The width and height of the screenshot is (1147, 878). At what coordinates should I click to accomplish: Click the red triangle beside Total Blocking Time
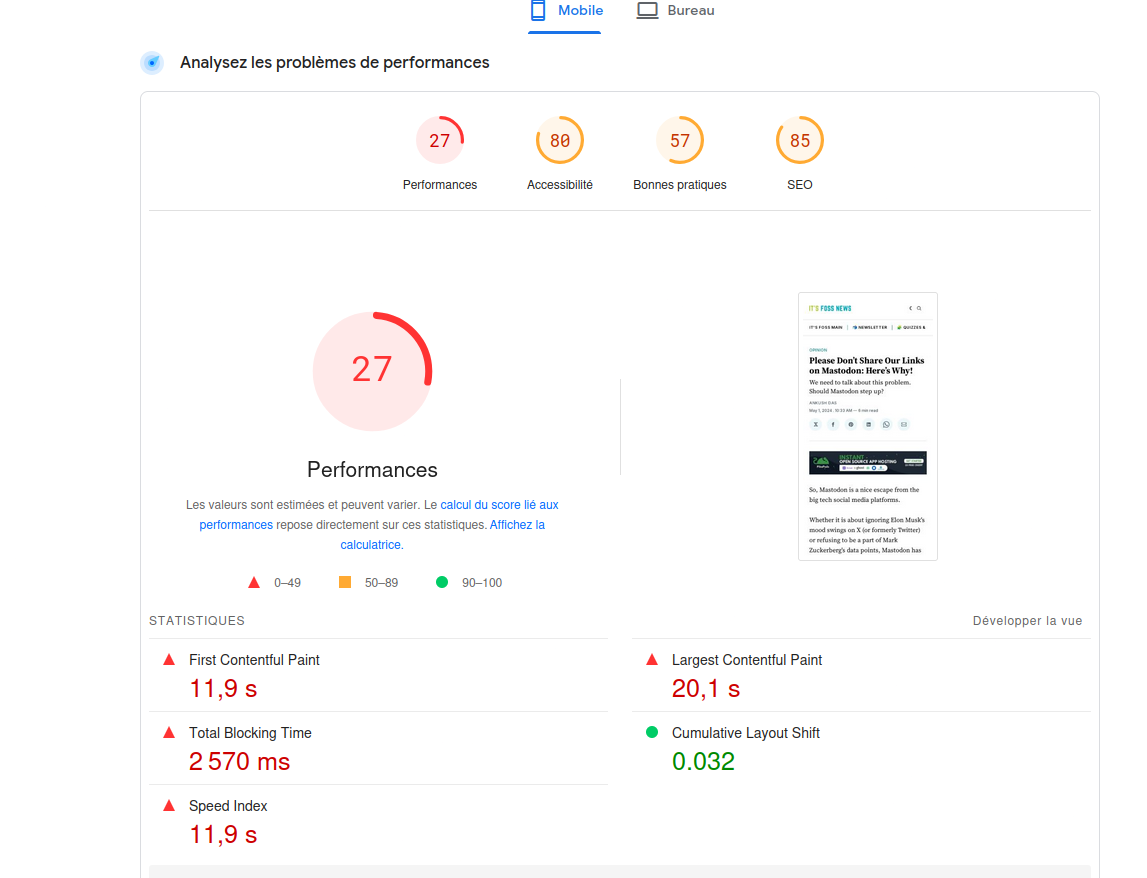coord(169,733)
